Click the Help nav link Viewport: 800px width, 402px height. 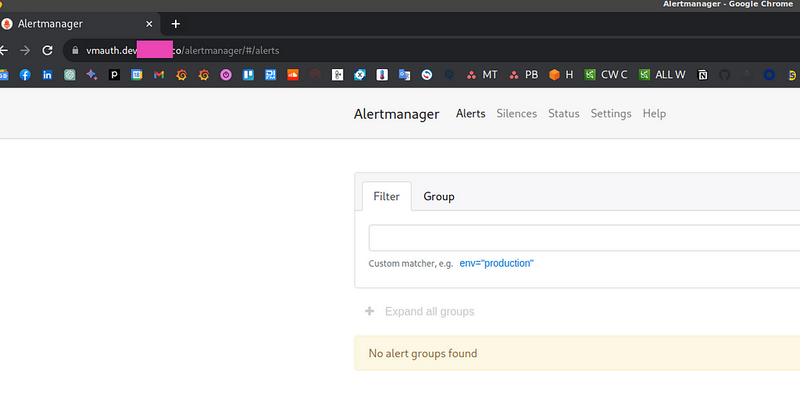click(x=654, y=114)
